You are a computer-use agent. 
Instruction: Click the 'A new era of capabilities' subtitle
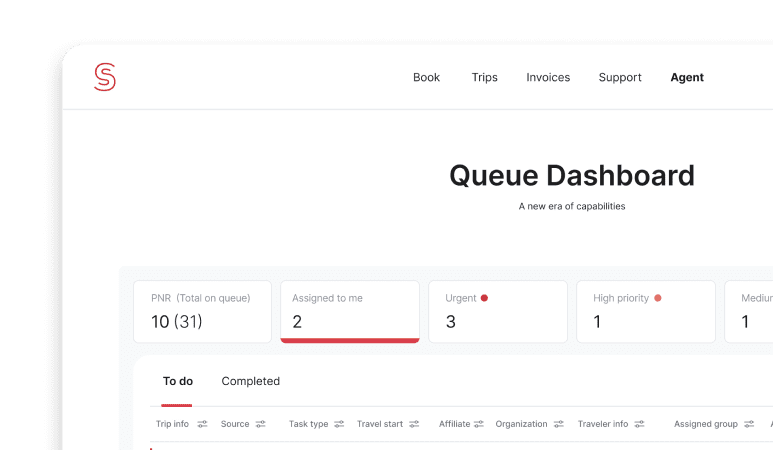pyautogui.click(x=572, y=206)
